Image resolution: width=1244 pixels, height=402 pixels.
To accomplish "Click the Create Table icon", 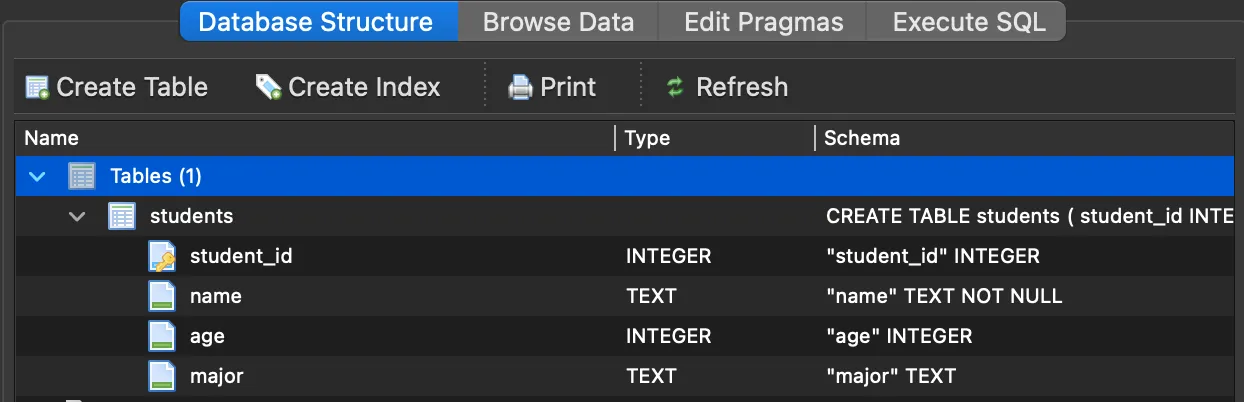I will point(37,88).
